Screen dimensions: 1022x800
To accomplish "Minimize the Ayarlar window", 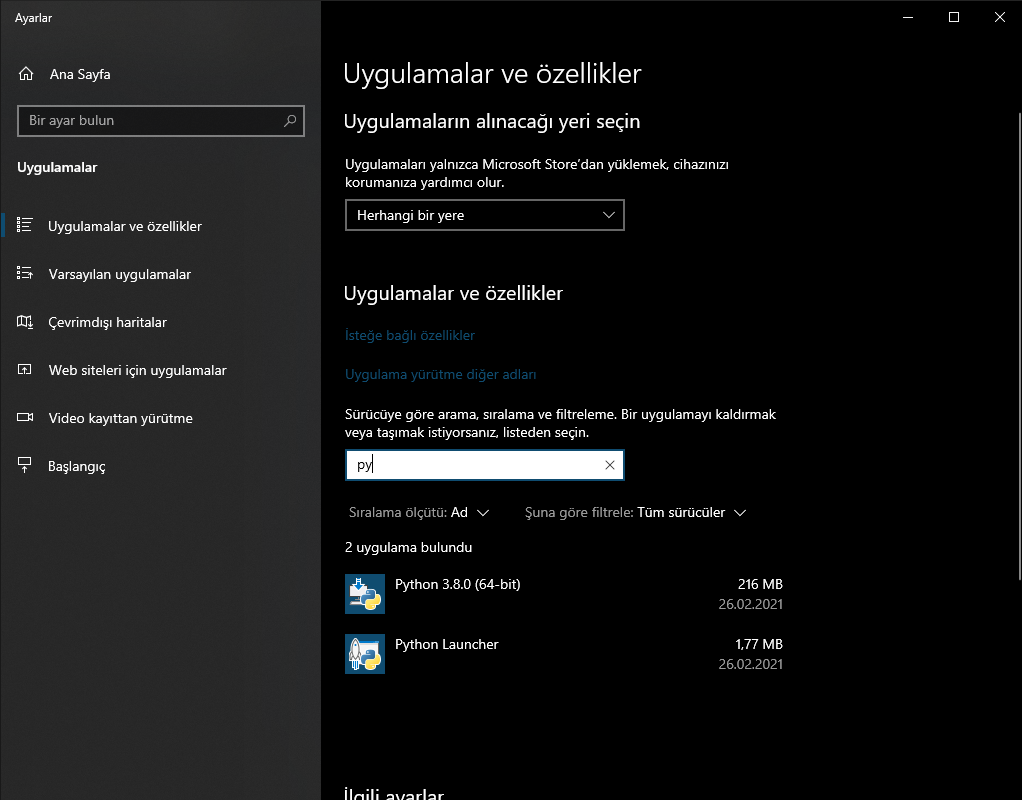I will pyautogui.click(x=908, y=18).
